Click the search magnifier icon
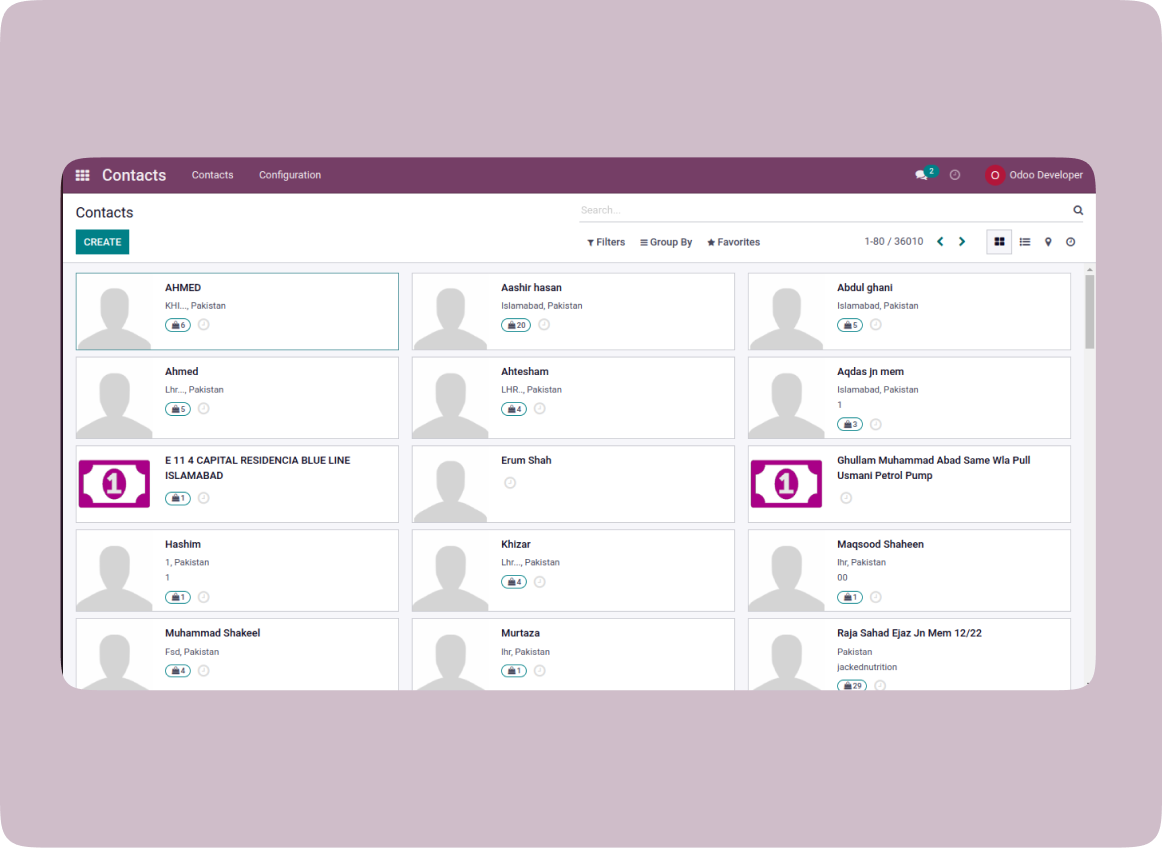The width and height of the screenshot is (1162, 848). pos(1078,210)
